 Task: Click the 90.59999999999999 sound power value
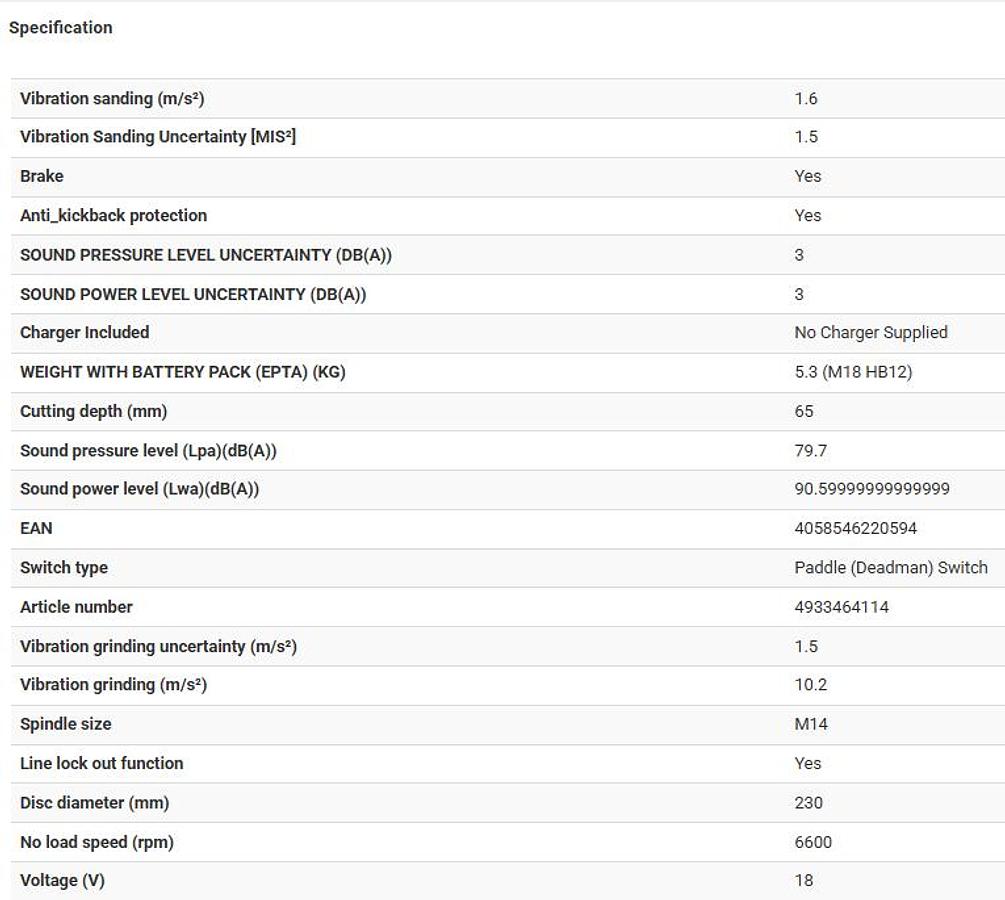[872, 489]
